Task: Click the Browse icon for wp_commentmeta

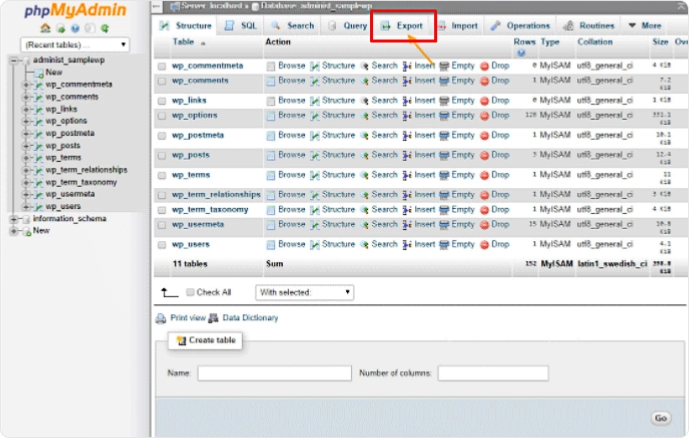Action: pyautogui.click(x=271, y=66)
